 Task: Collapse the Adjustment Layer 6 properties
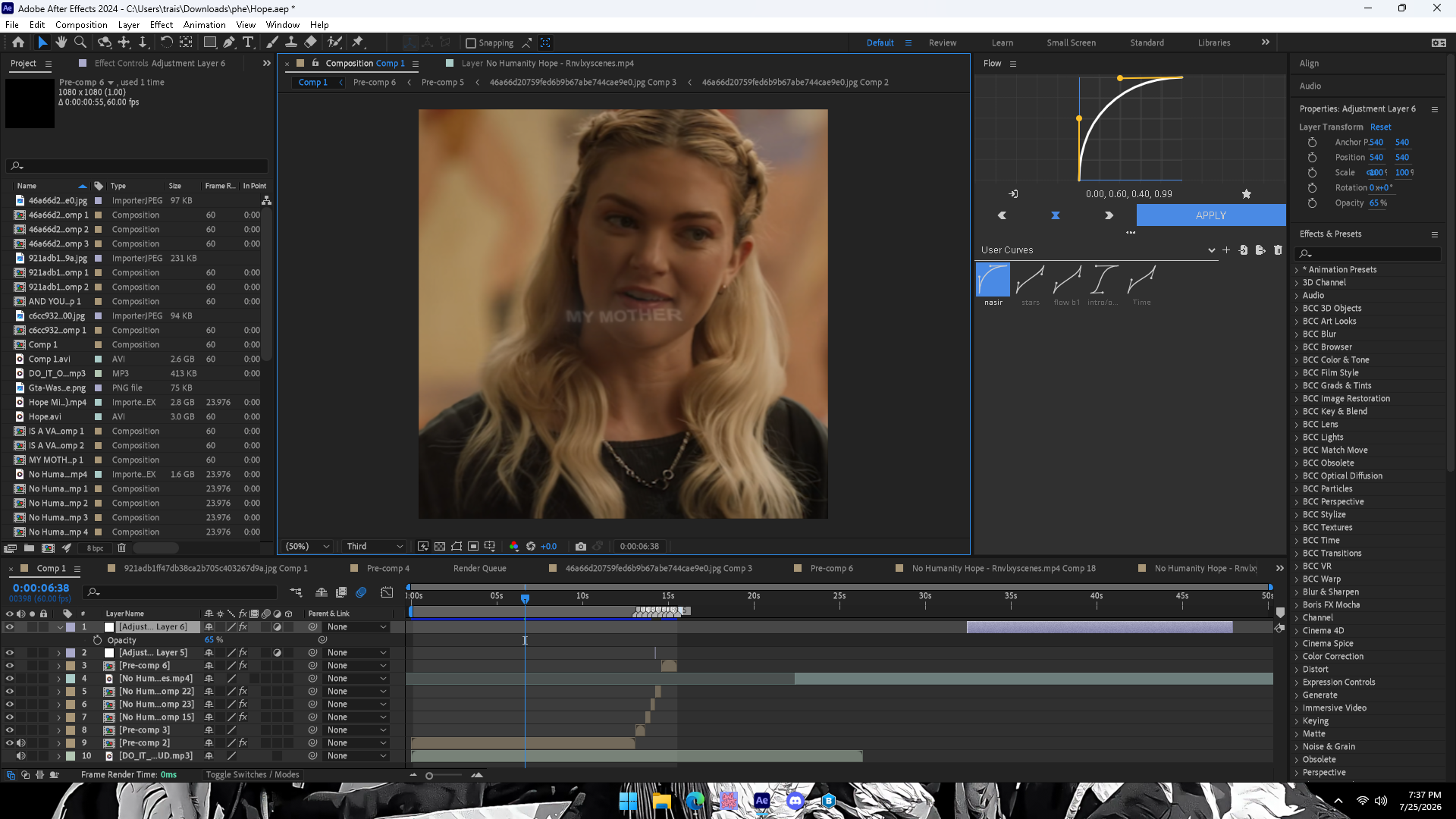pos(60,627)
